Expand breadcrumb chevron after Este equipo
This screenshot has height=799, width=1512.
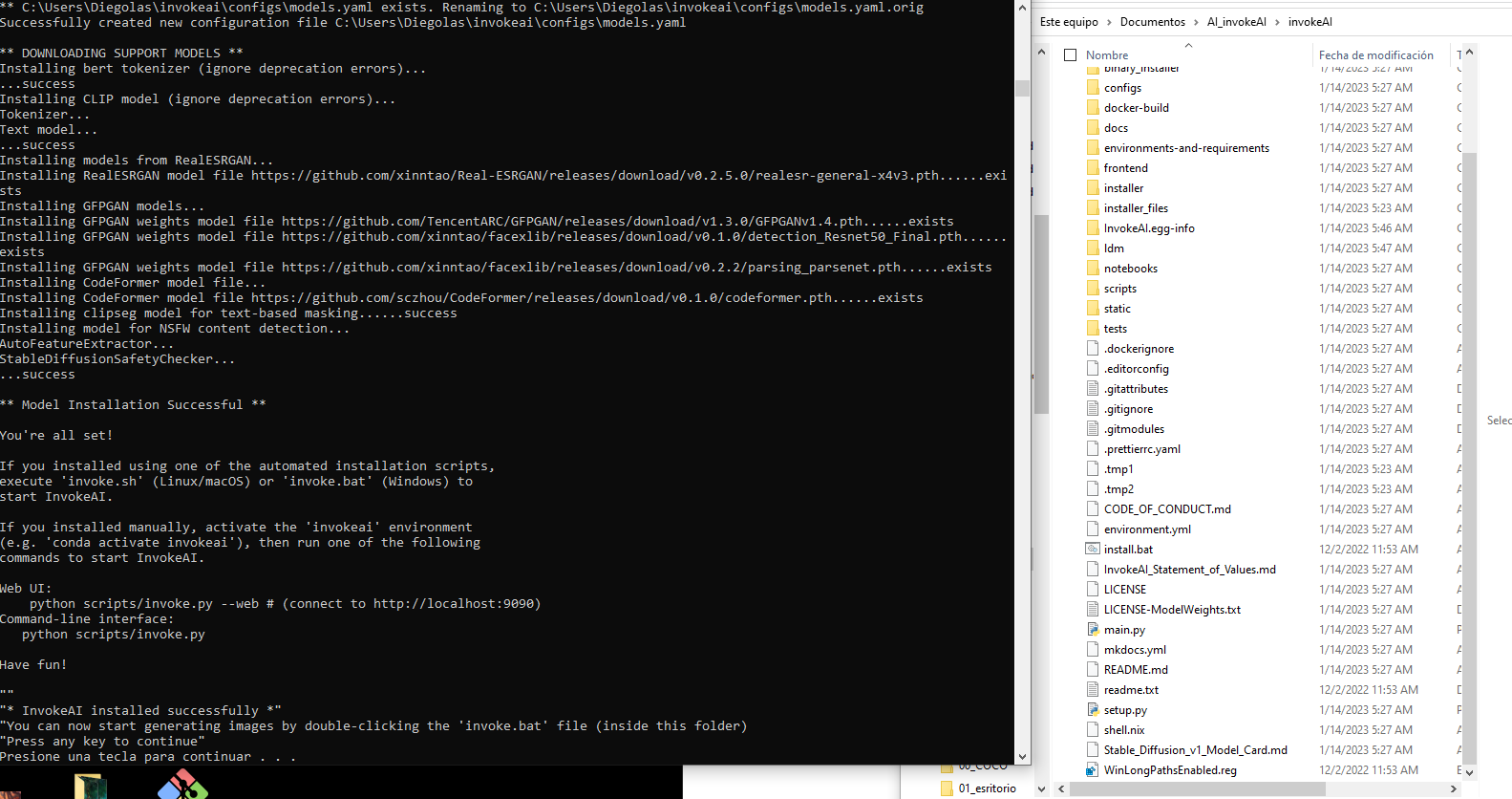click(x=1109, y=22)
